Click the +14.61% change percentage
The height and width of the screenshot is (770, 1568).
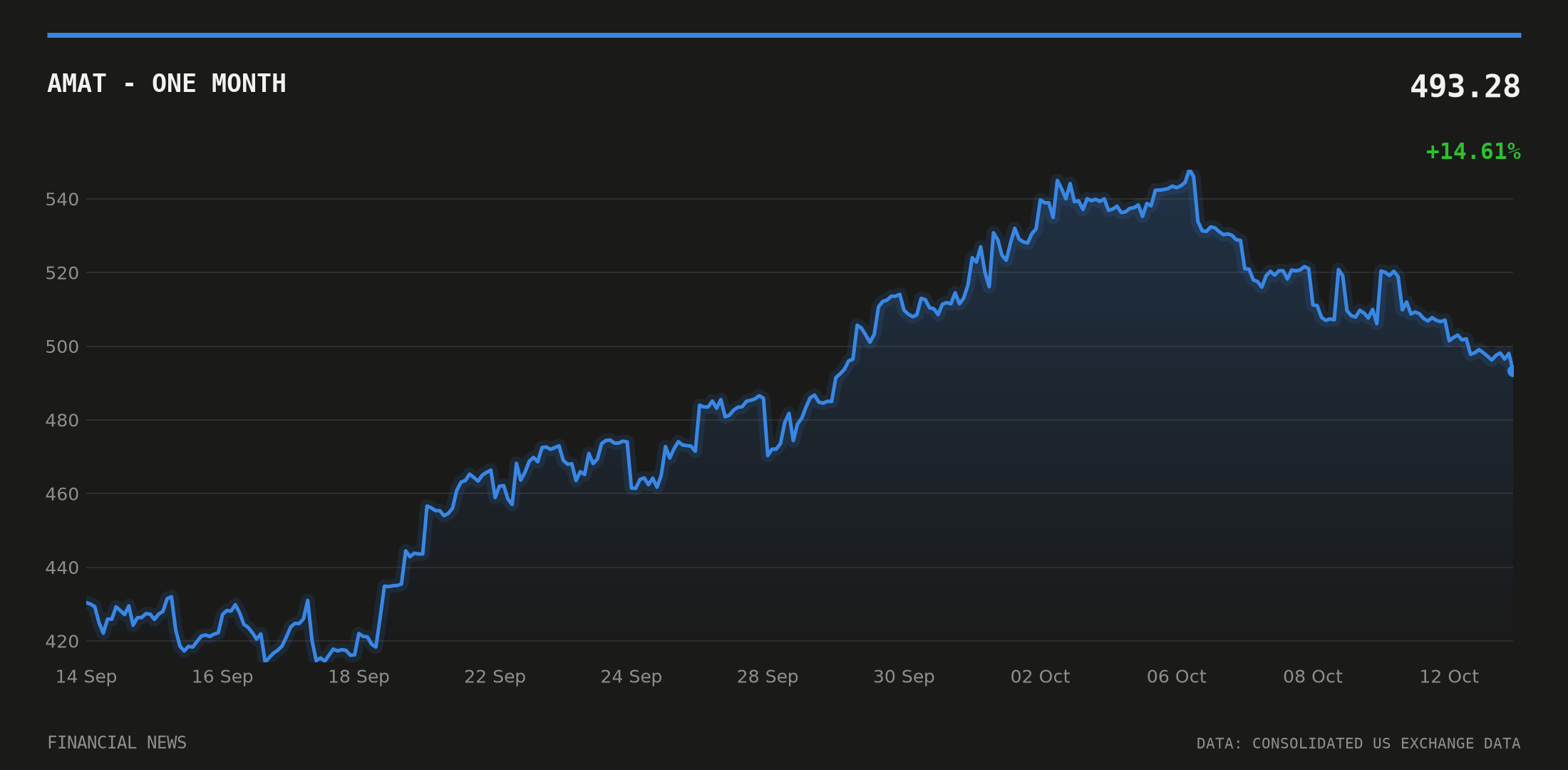(1472, 152)
